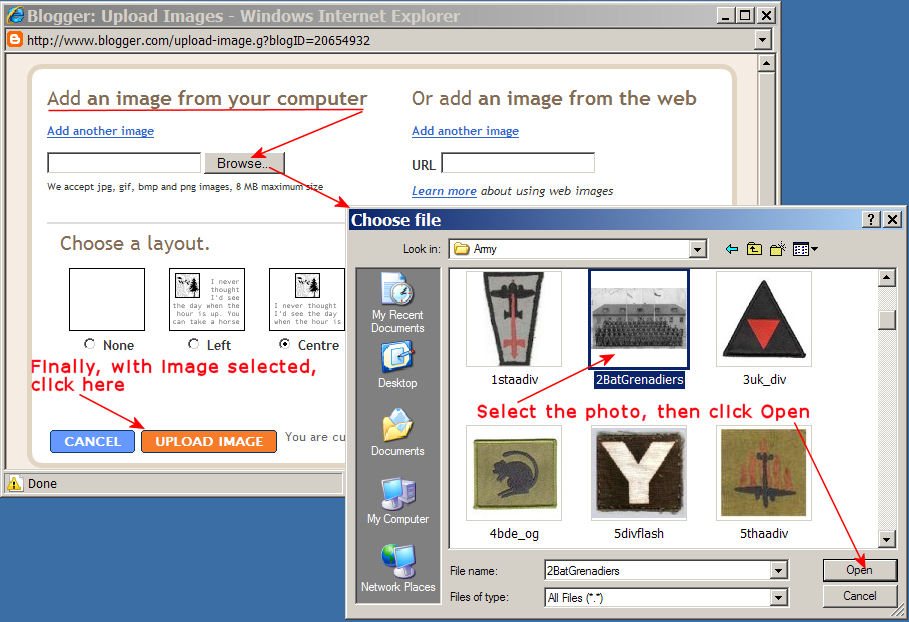Screen dimensions: 909x622
Task: Click the browser address URL text
Action: (x=198, y=41)
